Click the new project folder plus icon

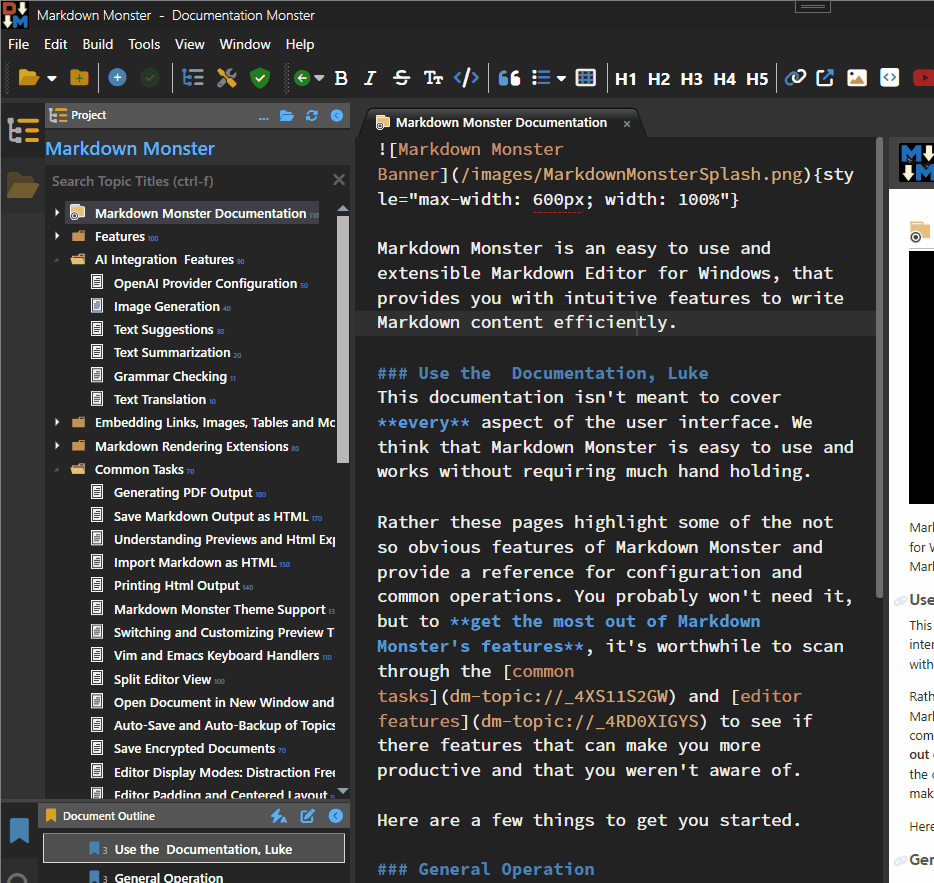79,77
